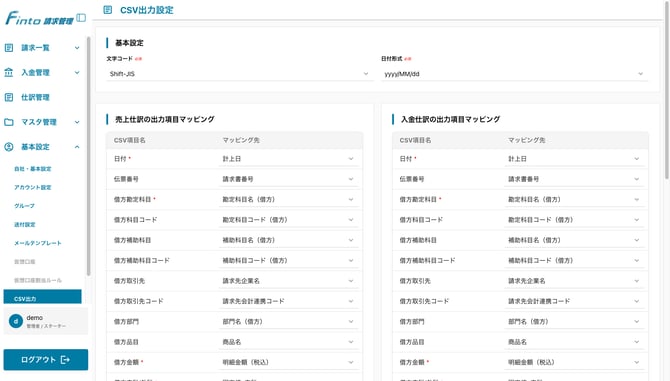Click the CSV出力設定 page title icon

coord(108,10)
